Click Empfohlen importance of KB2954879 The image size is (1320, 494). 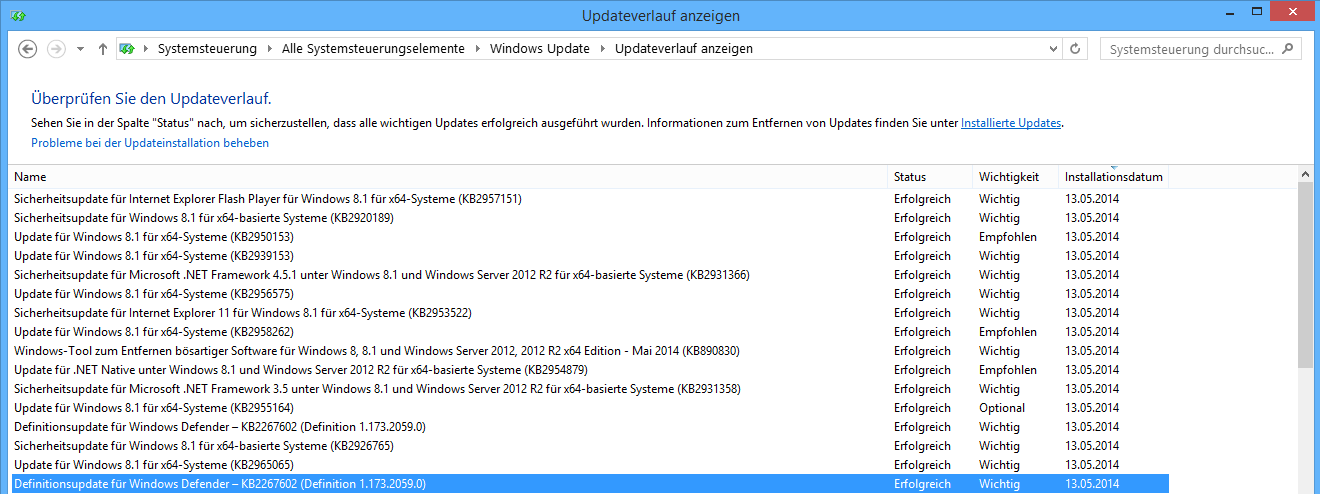[1008, 370]
